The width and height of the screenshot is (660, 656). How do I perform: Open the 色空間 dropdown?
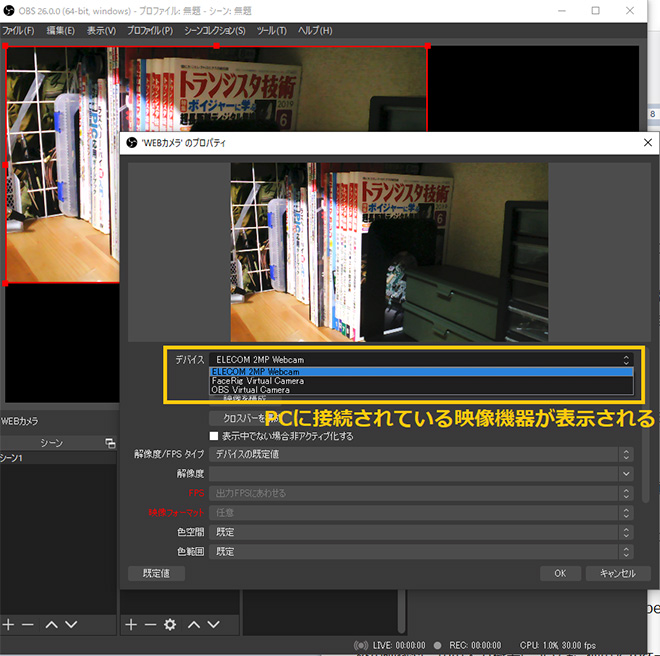tap(421, 532)
